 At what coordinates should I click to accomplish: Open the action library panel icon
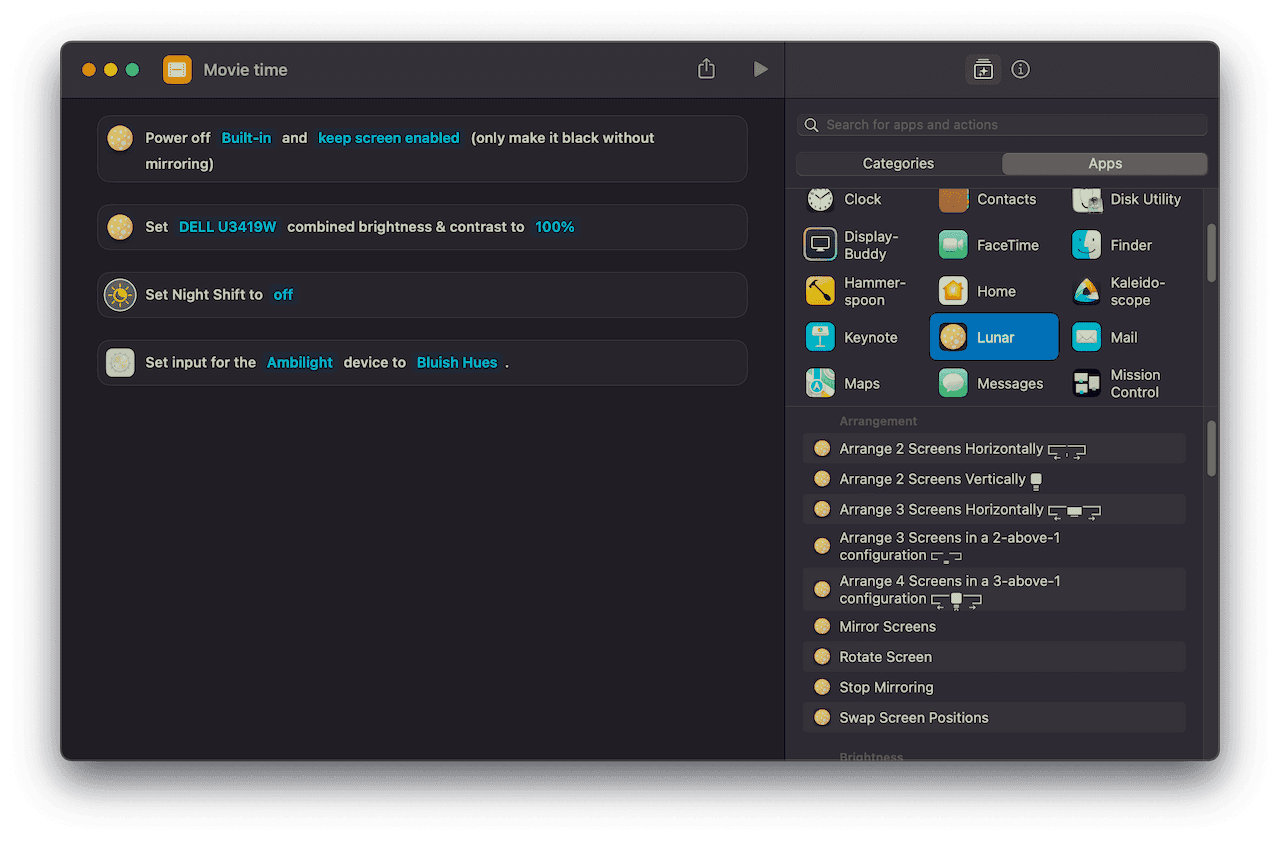pyautogui.click(x=983, y=70)
